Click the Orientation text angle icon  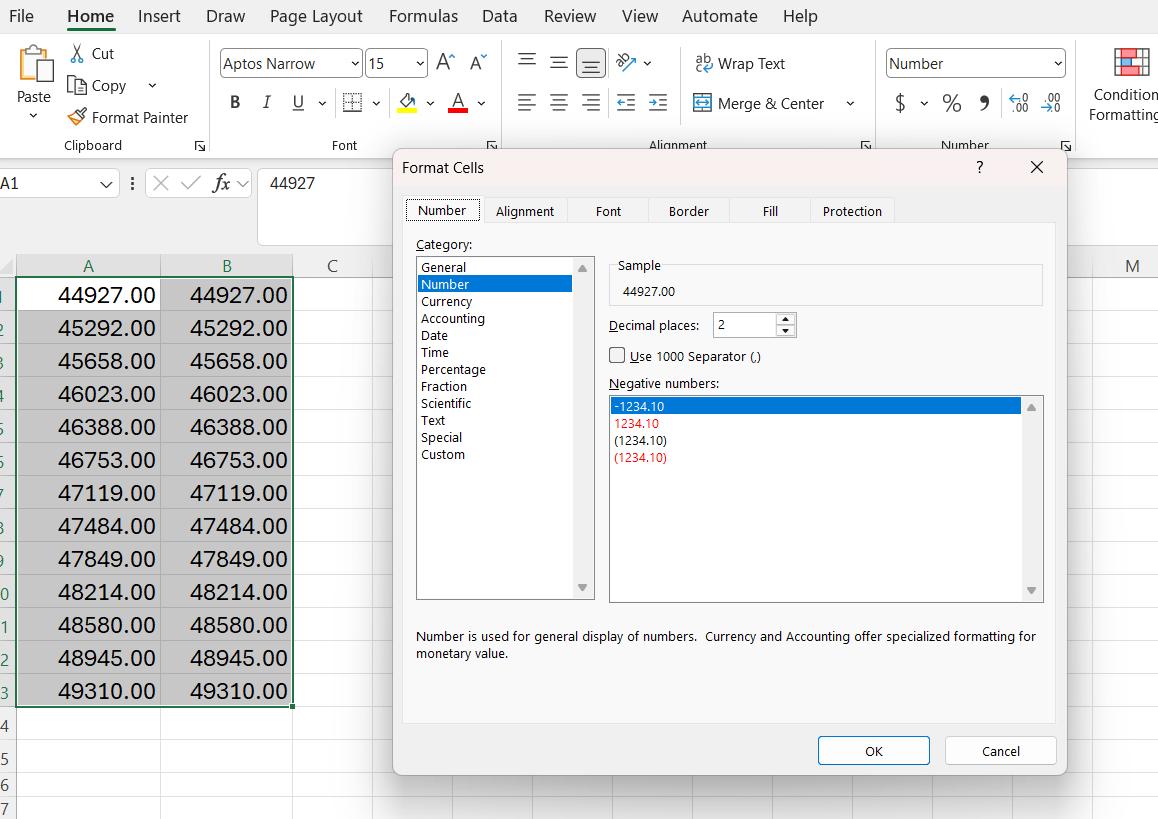click(x=626, y=63)
